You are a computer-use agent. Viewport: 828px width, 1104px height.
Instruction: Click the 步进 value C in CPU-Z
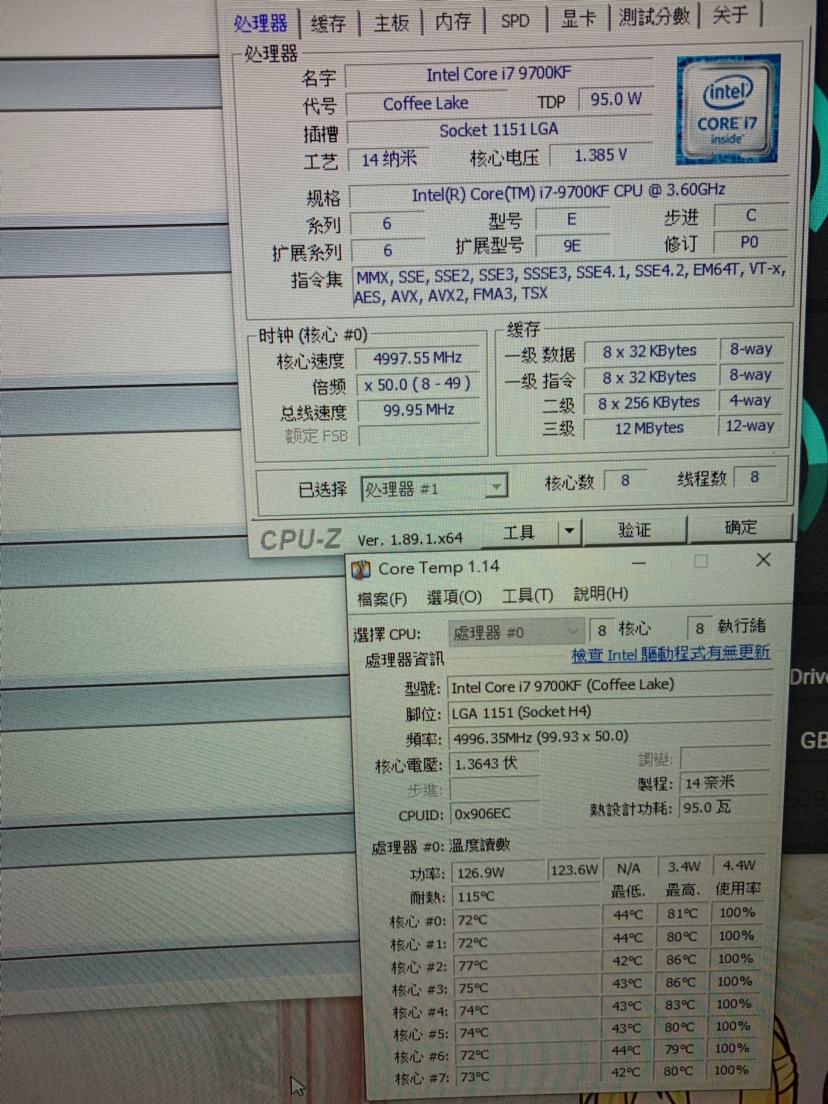coord(751,215)
